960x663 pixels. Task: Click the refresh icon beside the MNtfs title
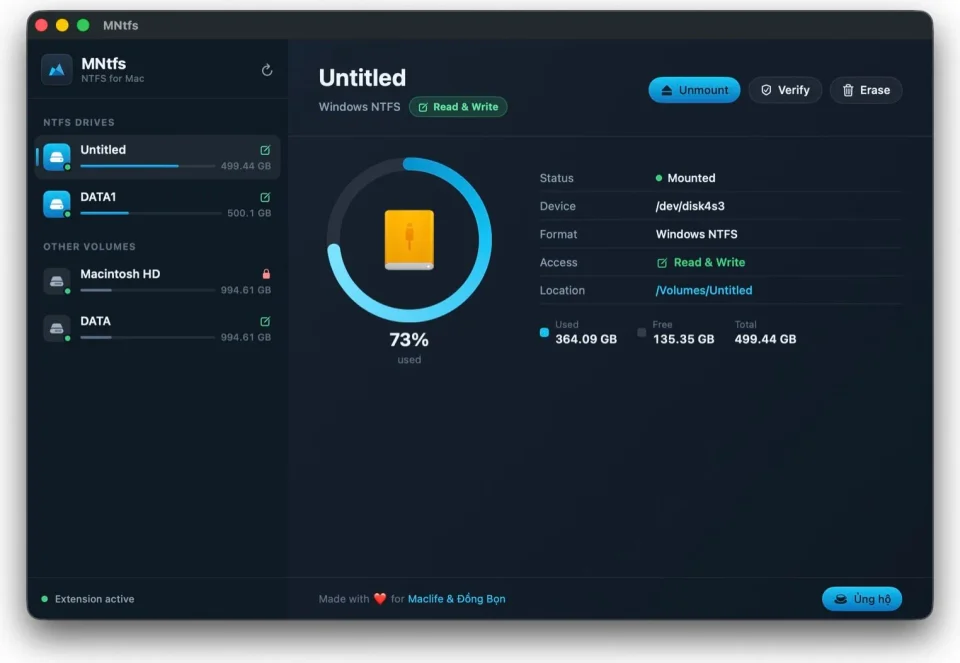pos(266,70)
